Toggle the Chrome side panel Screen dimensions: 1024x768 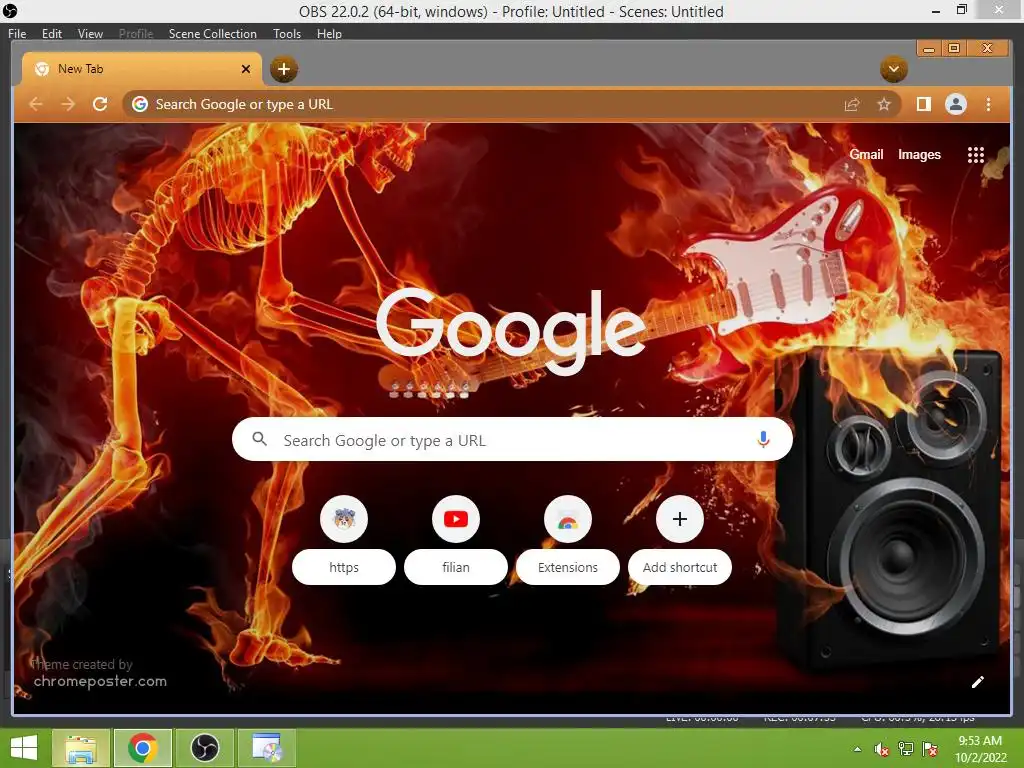923,104
